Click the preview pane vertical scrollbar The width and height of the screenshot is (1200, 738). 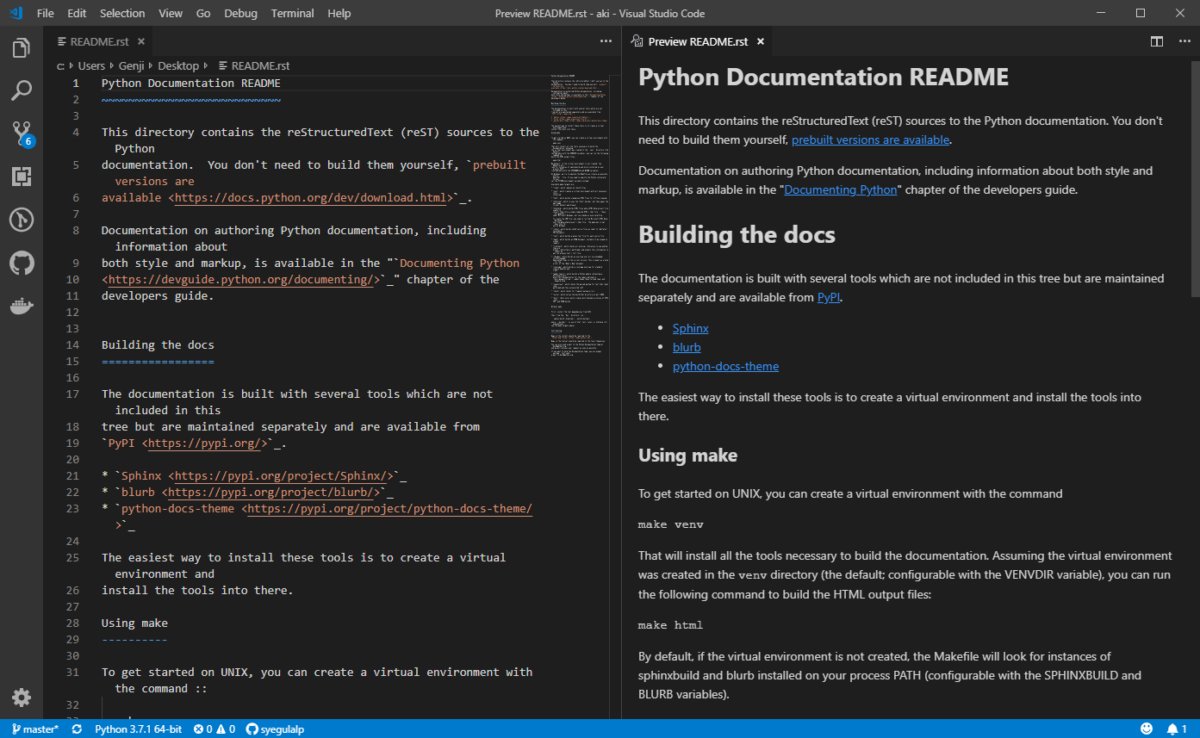pyautogui.click(x=1194, y=180)
